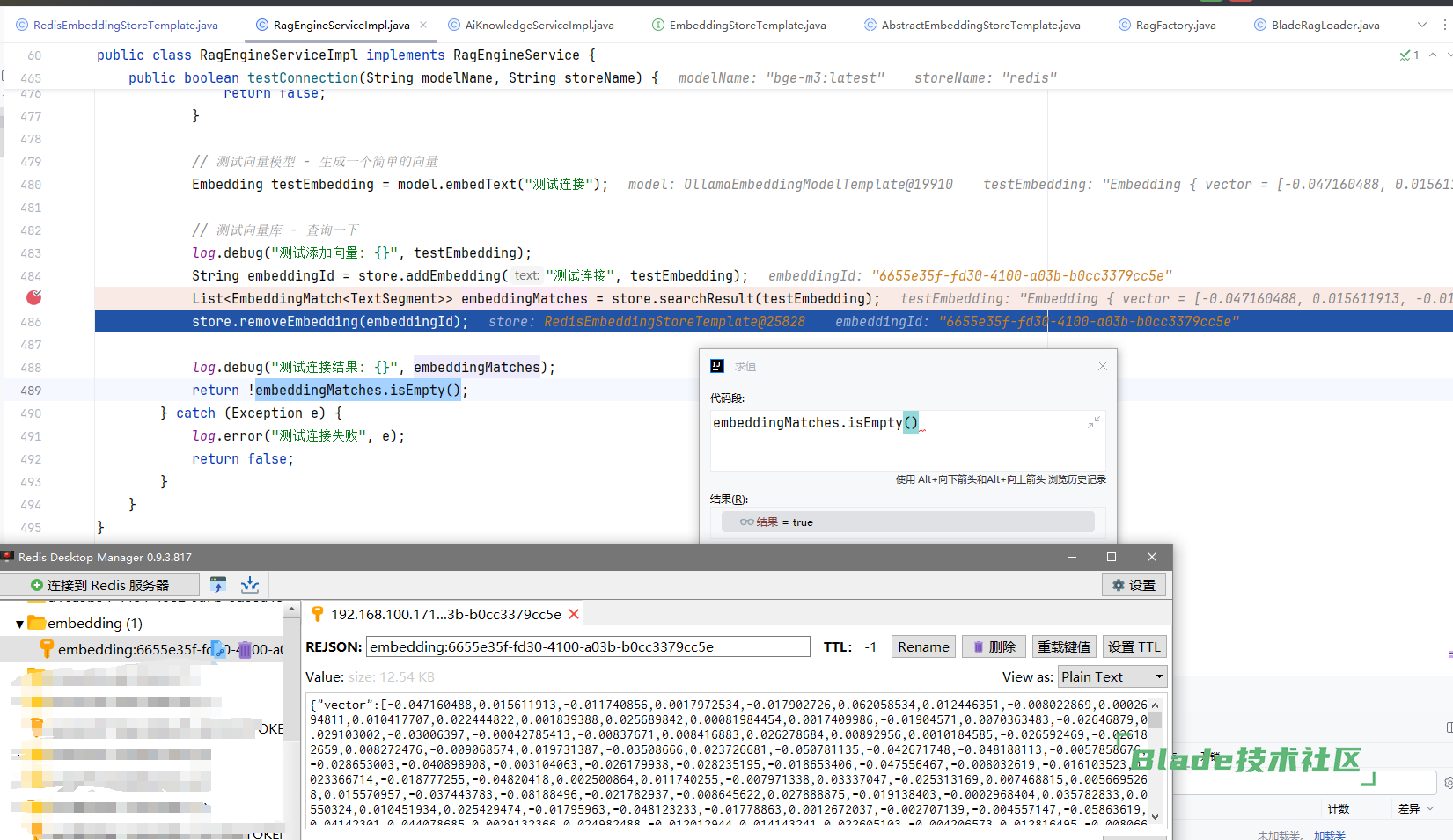The image size is (1453, 840).
Task: Click the text: parameter hint on line 484
Action: pos(526,275)
